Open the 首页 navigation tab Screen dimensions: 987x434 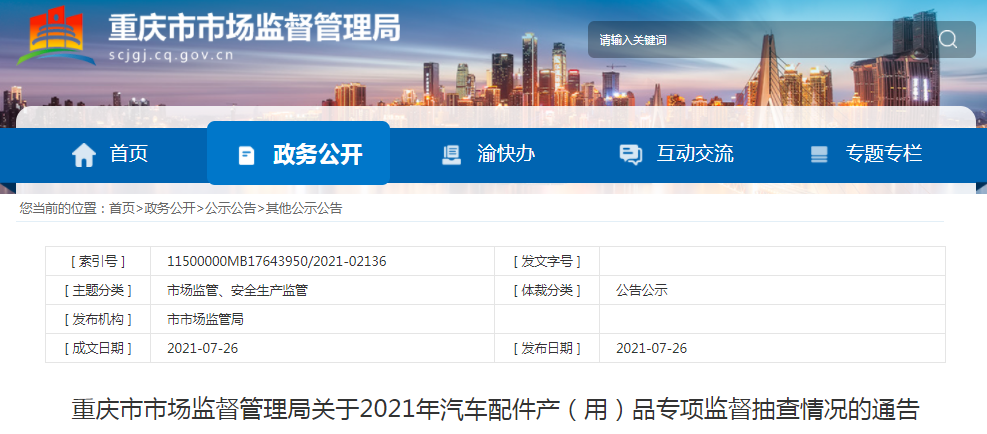(x=110, y=154)
